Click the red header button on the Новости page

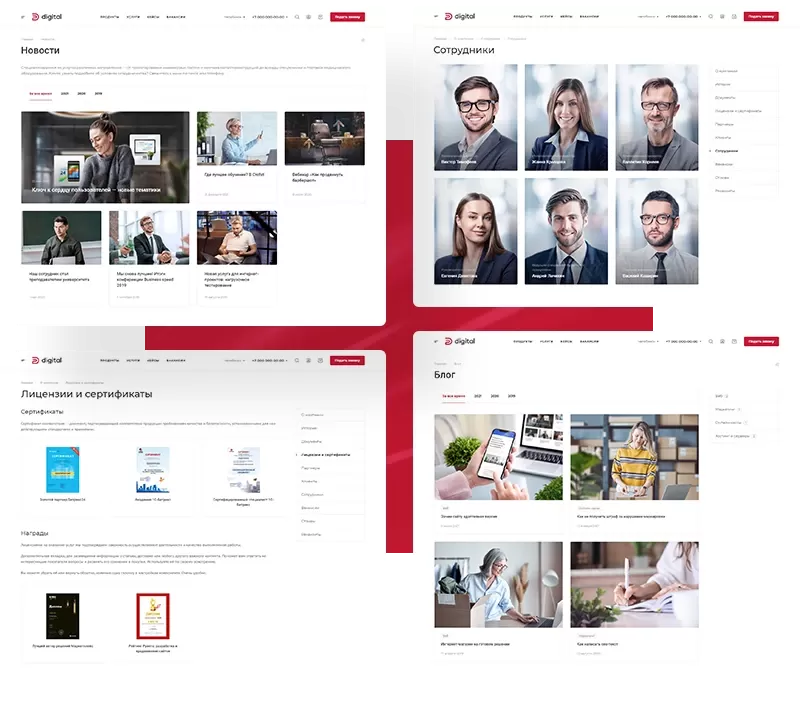click(347, 17)
